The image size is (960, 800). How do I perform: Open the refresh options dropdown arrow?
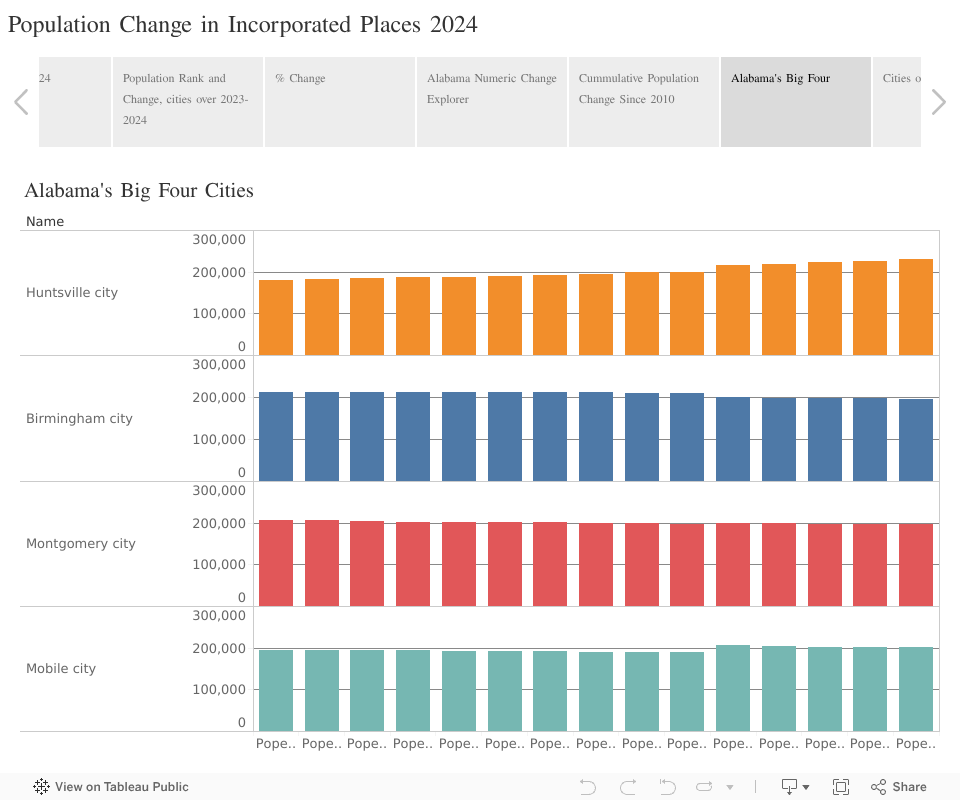[x=730, y=787]
